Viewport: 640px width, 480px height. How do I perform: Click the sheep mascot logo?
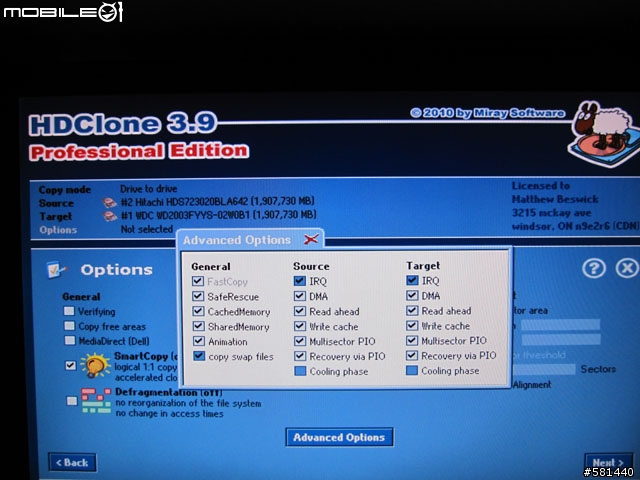[604, 133]
